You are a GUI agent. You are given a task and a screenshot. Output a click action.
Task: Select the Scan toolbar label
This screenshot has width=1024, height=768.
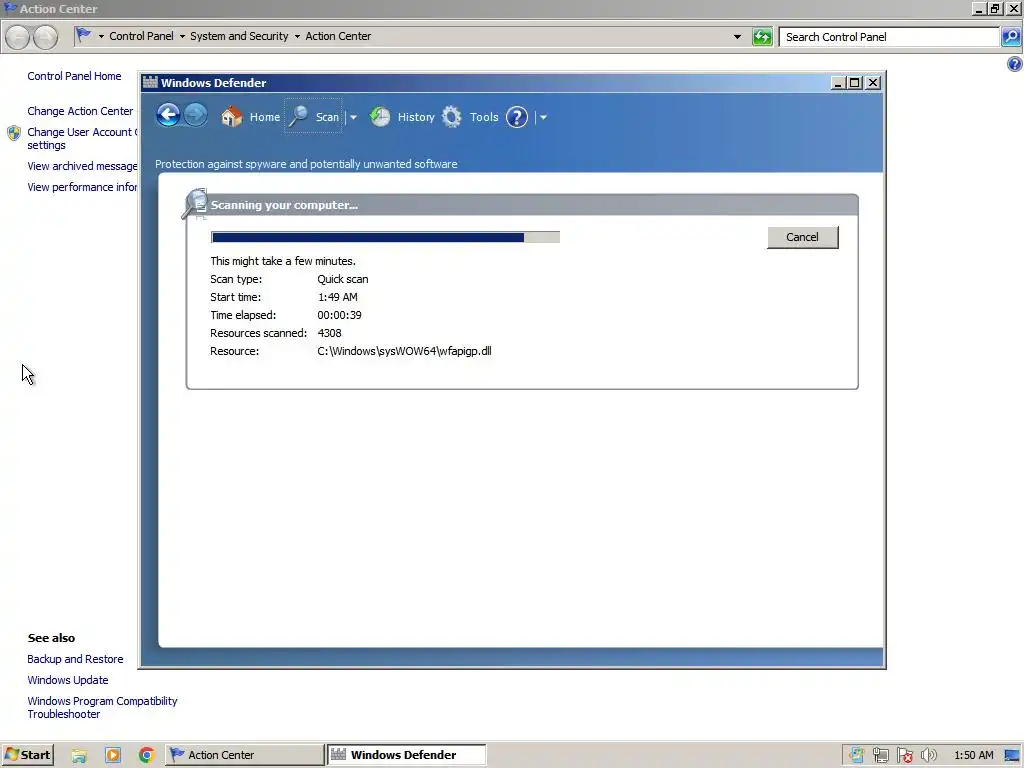tap(327, 117)
